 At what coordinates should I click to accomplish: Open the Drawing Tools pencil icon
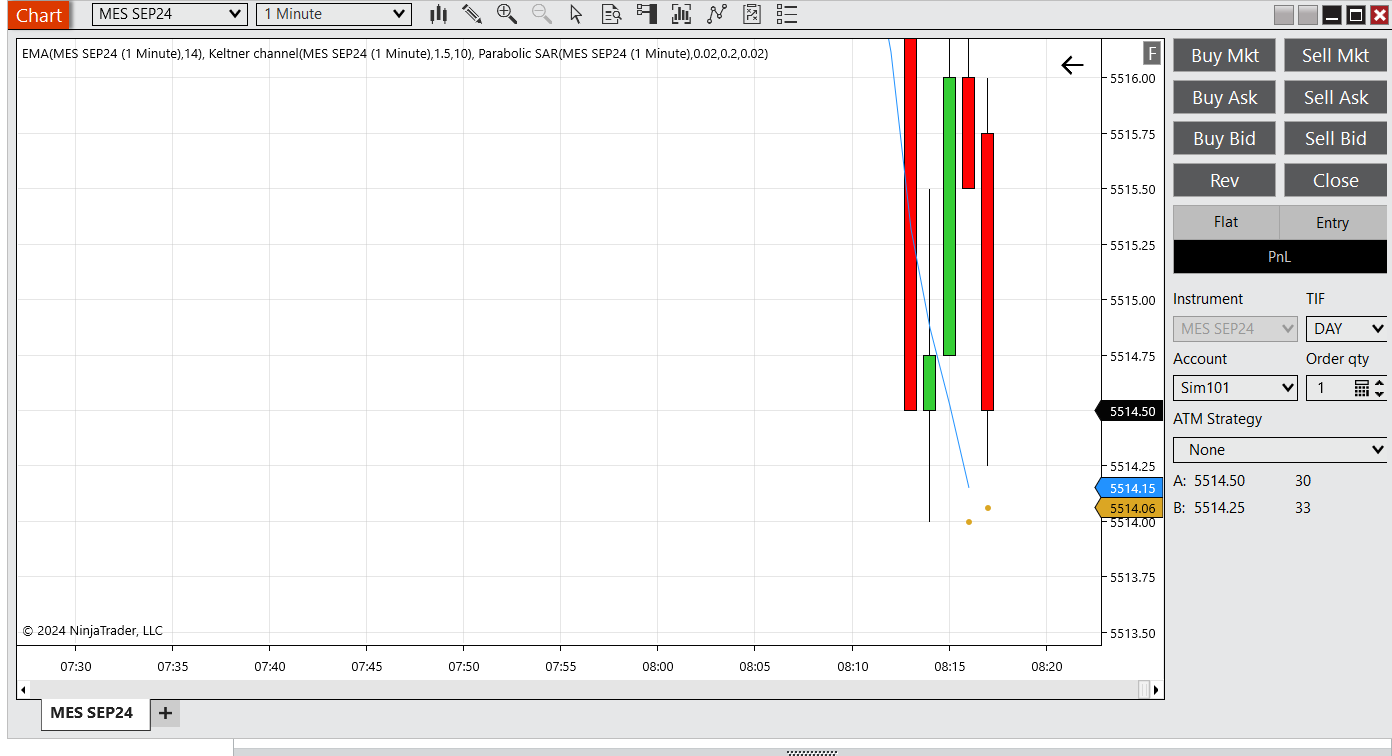472,14
